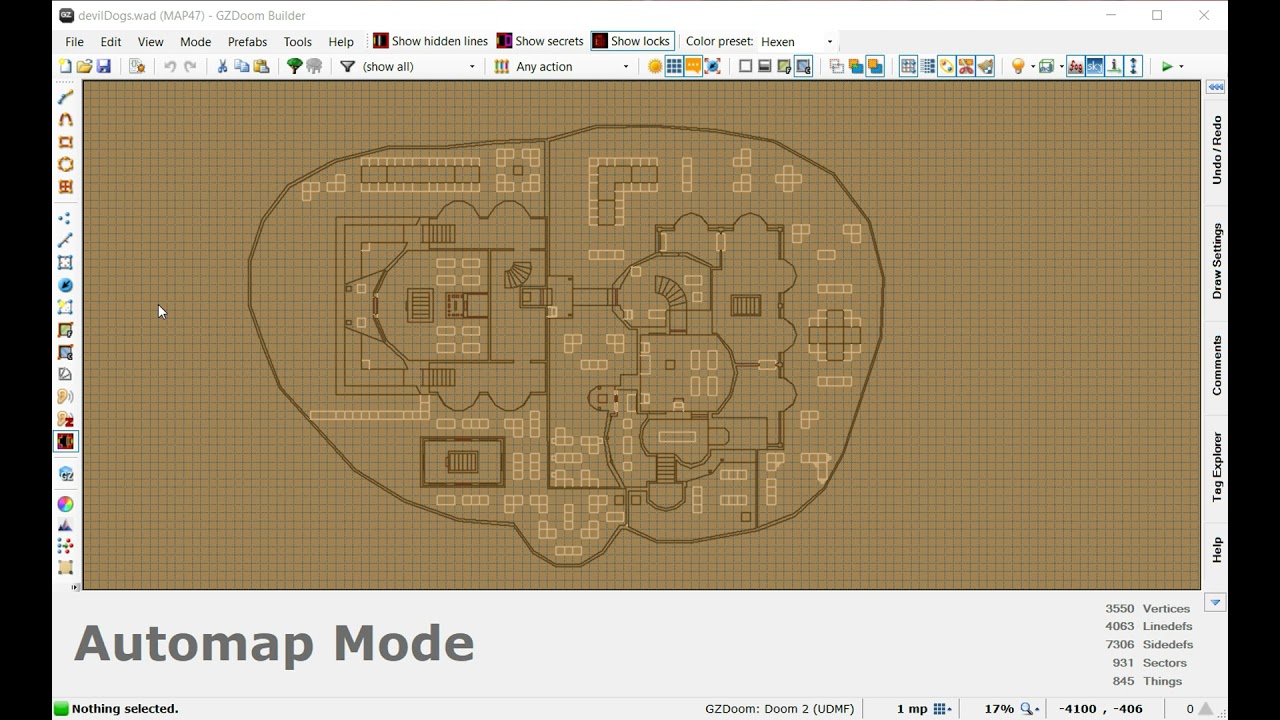
Task: Expand the test map play dropdown arrow
Action: coord(1181,66)
